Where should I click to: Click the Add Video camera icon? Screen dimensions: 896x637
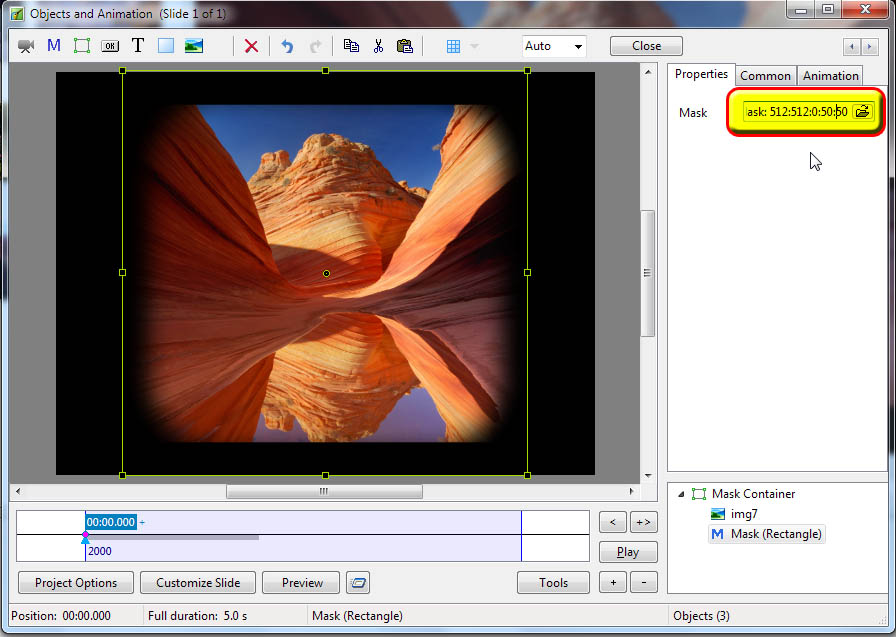[x=26, y=46]
